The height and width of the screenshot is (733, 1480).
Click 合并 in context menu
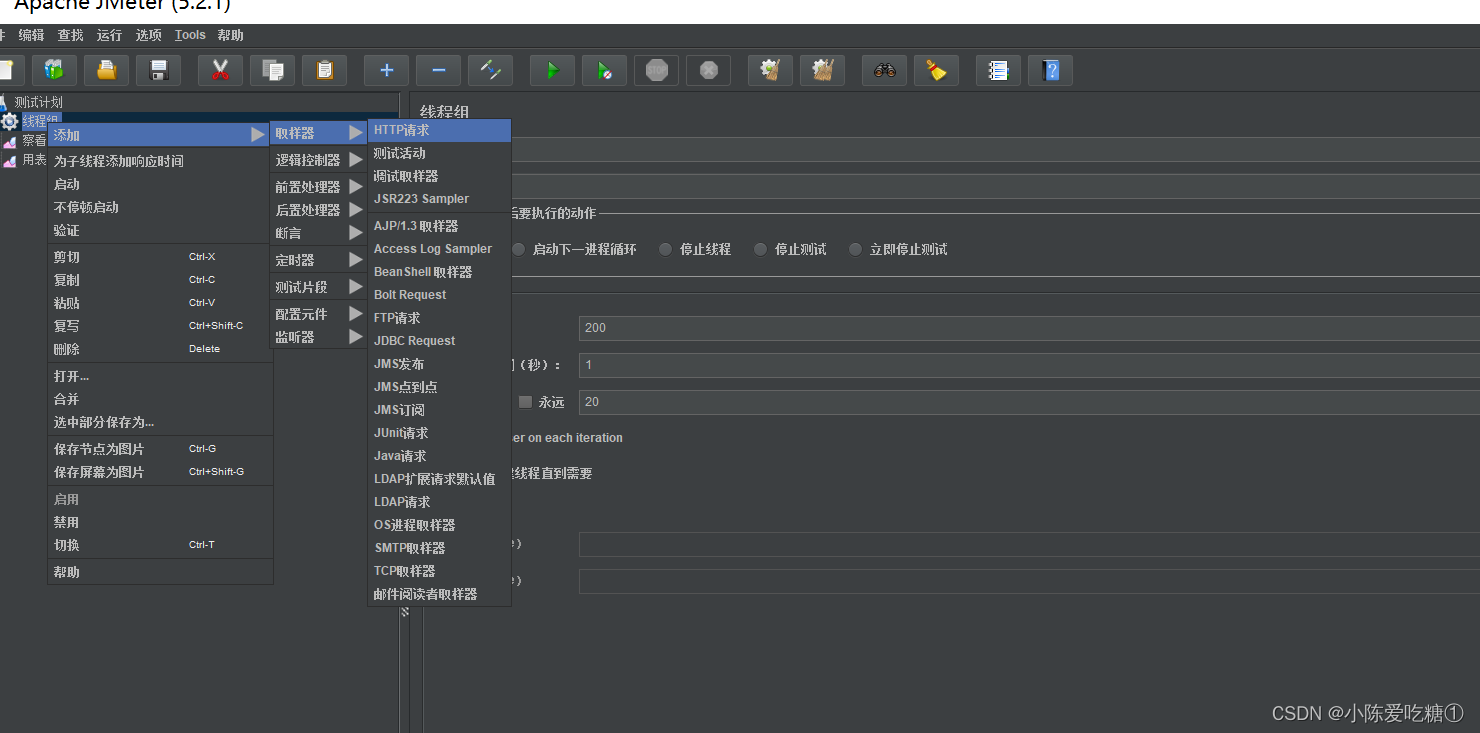160,399
